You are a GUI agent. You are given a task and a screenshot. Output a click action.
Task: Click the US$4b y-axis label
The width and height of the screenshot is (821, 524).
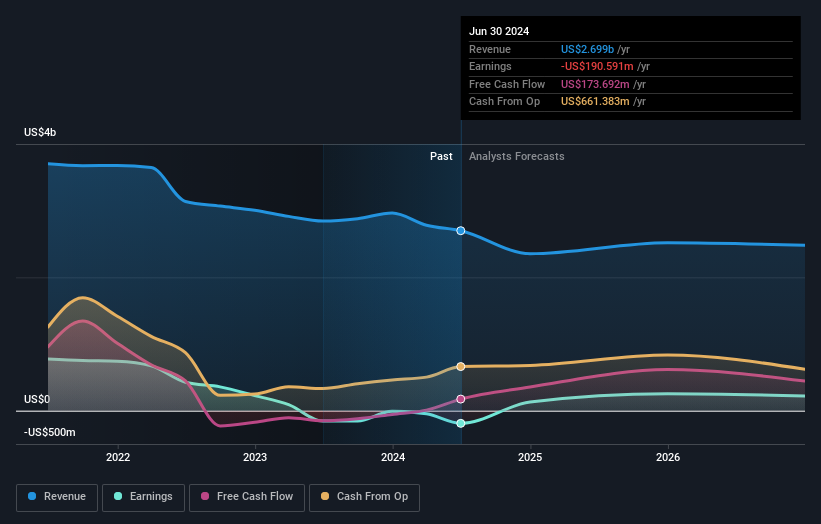[40, 132]
